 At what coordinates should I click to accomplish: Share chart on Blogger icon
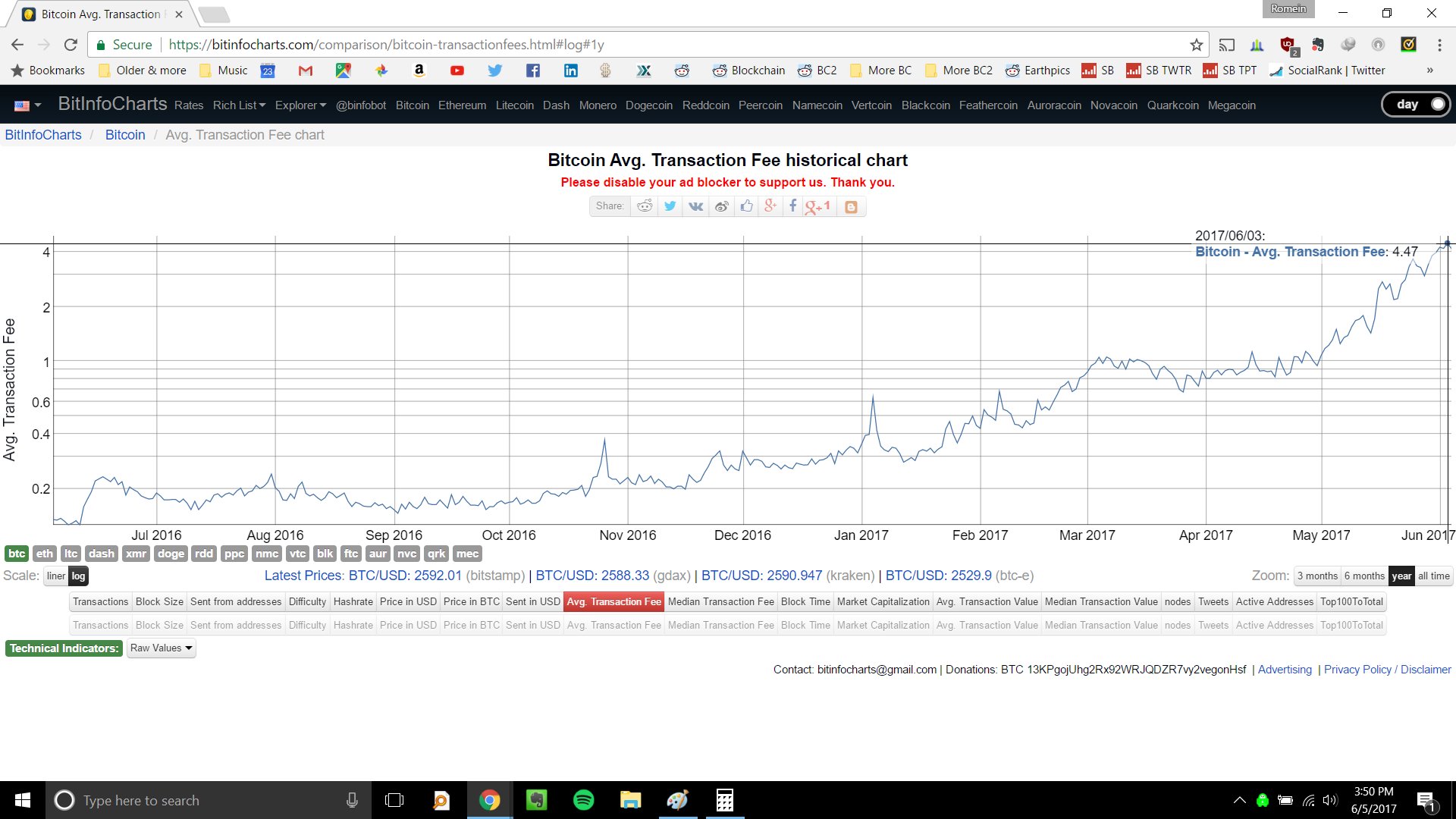point(851,206)
